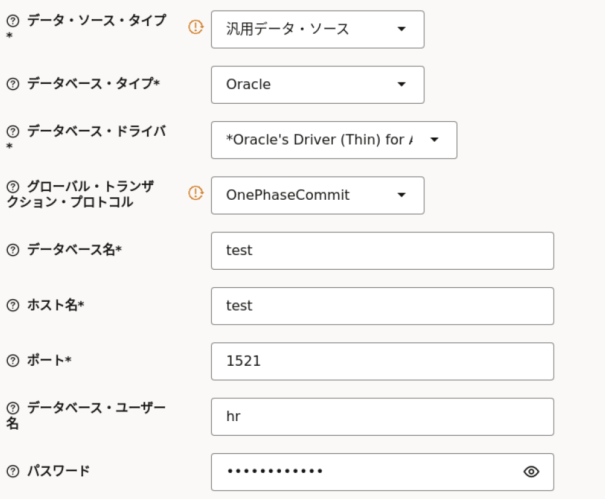Expand the Oracle database type dropdown
This screenshot has width=605, height=499.
pos(317,85)
